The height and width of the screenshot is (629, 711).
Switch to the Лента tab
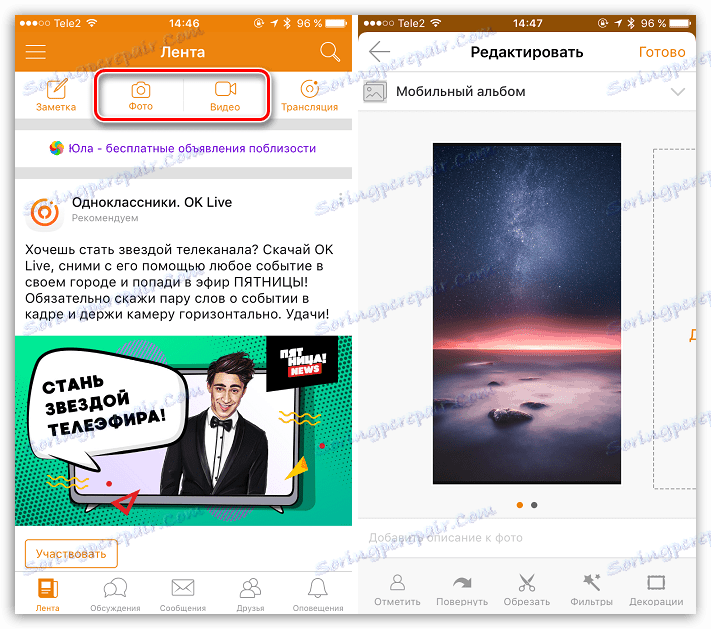[47, 595]
